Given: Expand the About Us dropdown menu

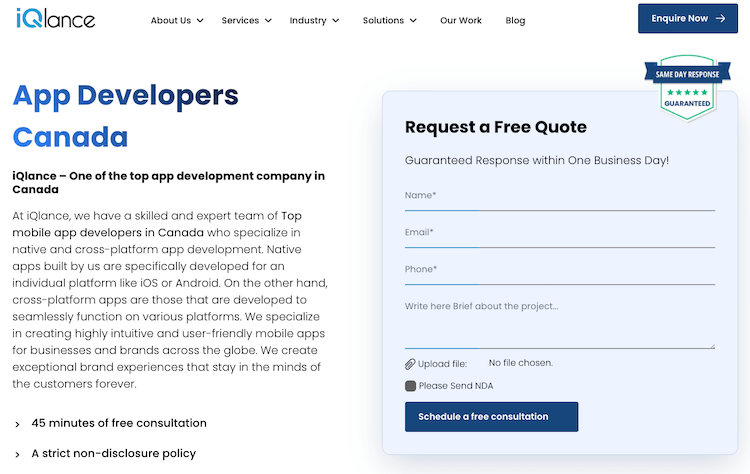Looking at the screenshot, I should click(x=177, y=20).
